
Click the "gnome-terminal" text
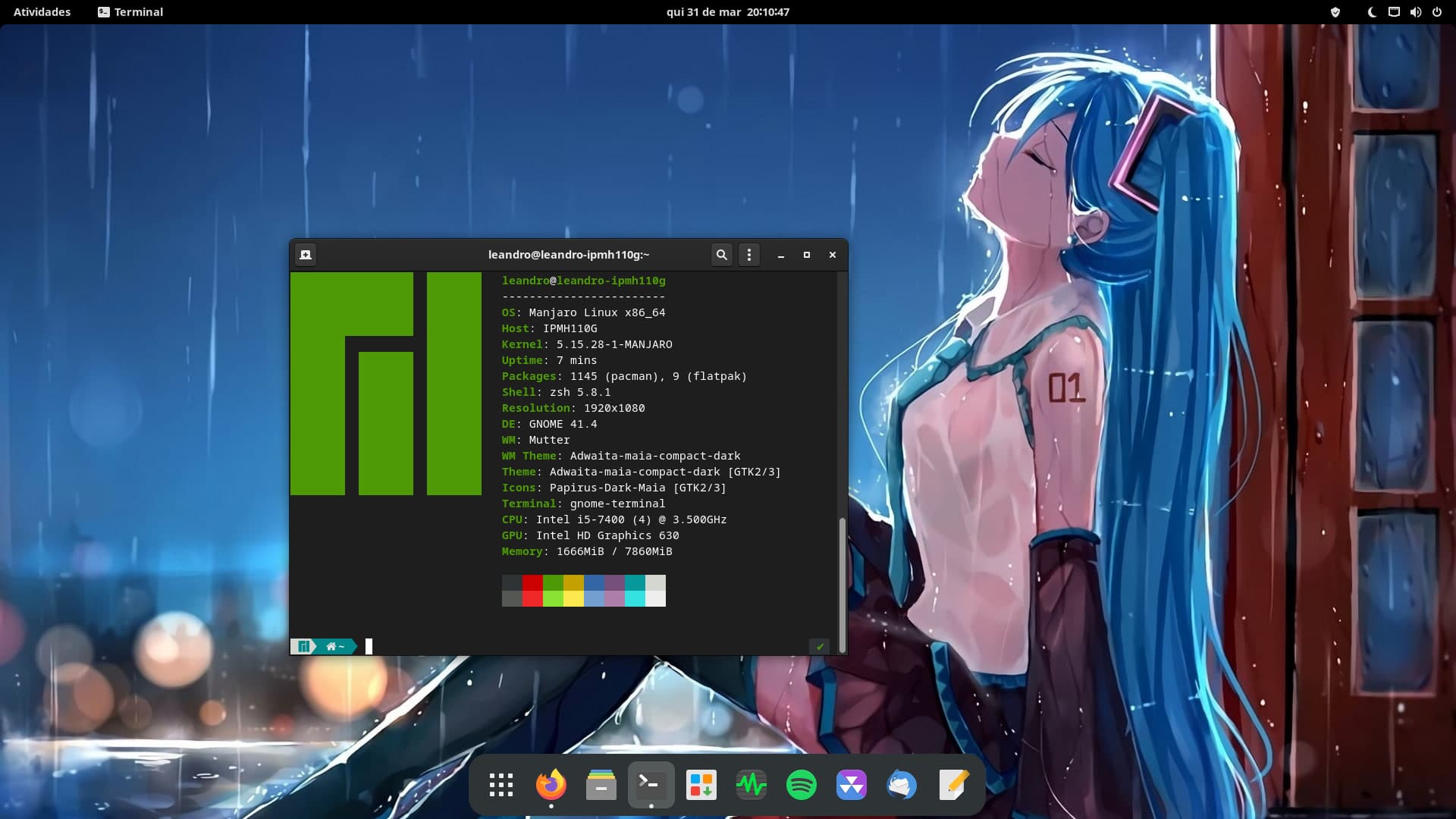pyautogui.click(x=617, y=504)
